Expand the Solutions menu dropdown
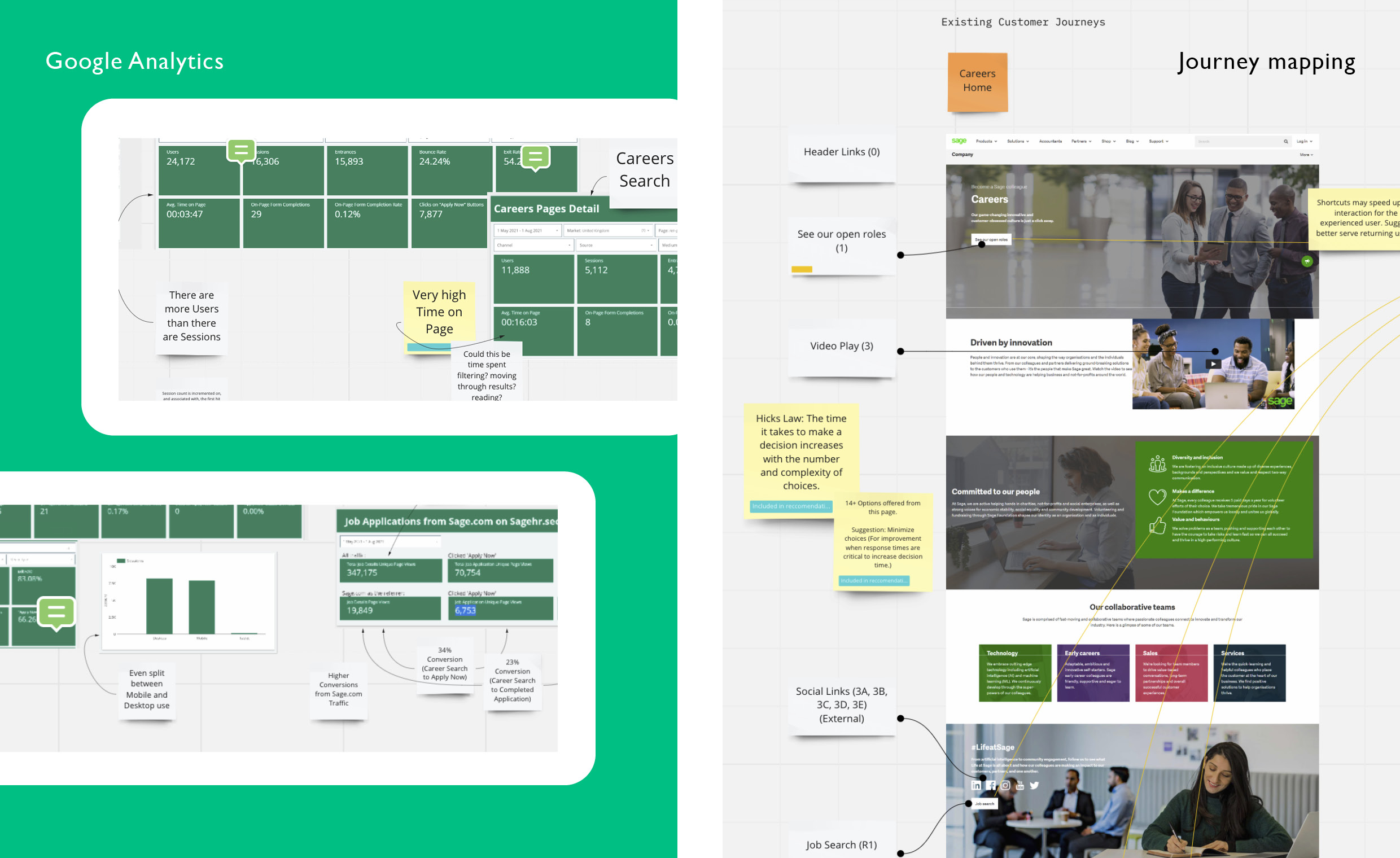The width and height of the screenshot is (1400, 858). click(x=1018, y=142)
